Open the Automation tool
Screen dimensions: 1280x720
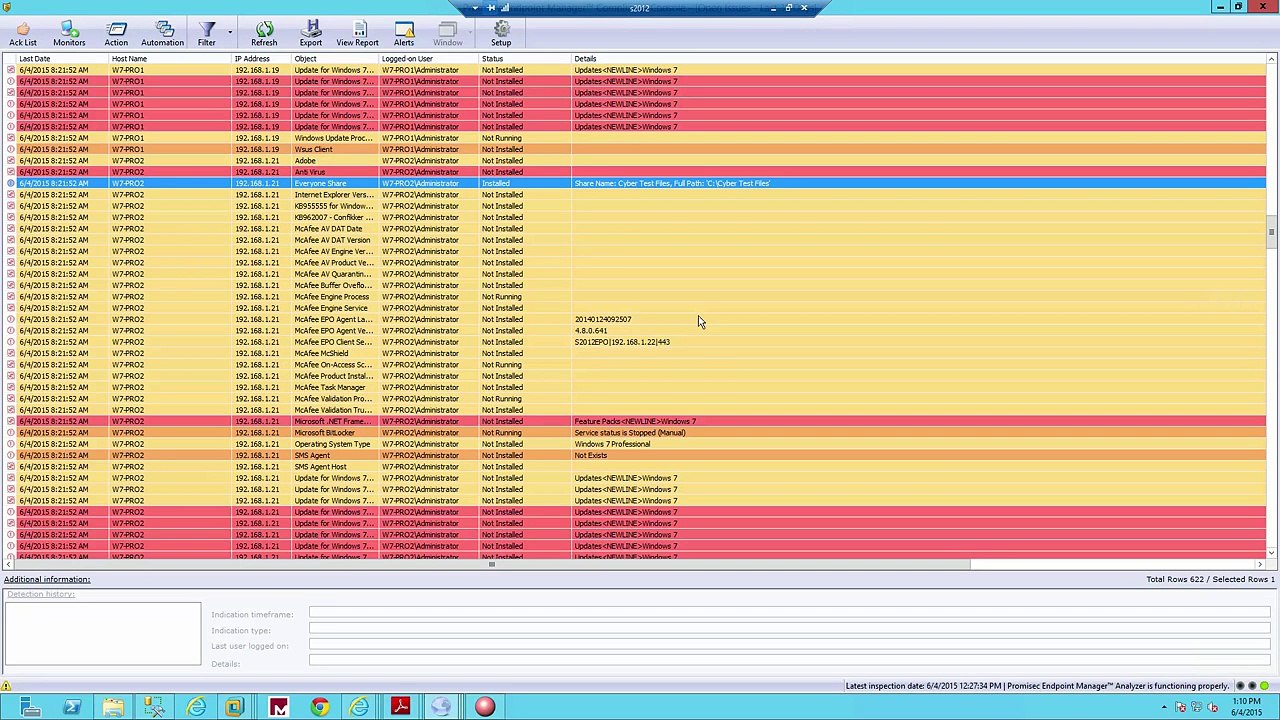coord(162,34)
